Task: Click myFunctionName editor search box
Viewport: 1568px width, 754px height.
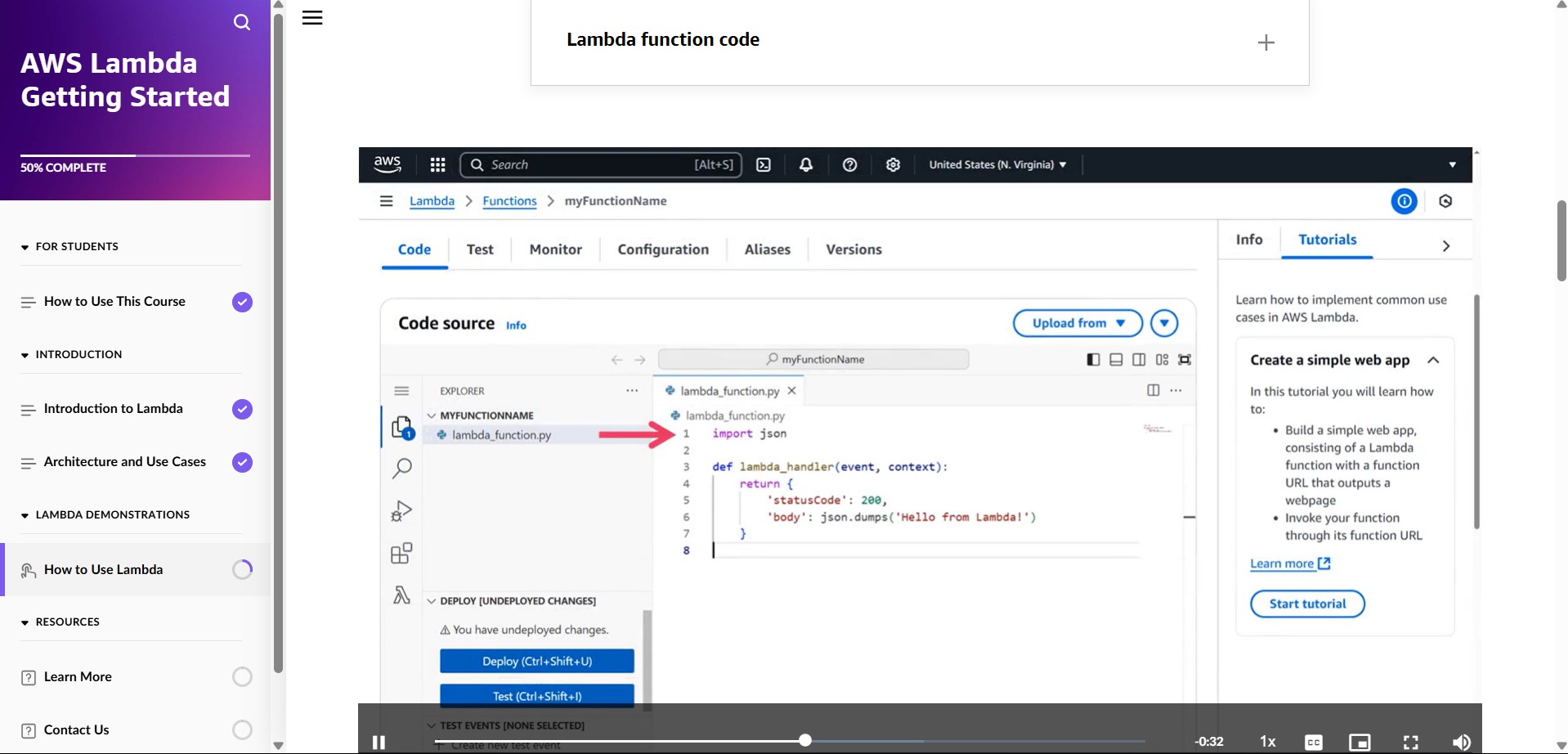Action: point(813,359)
